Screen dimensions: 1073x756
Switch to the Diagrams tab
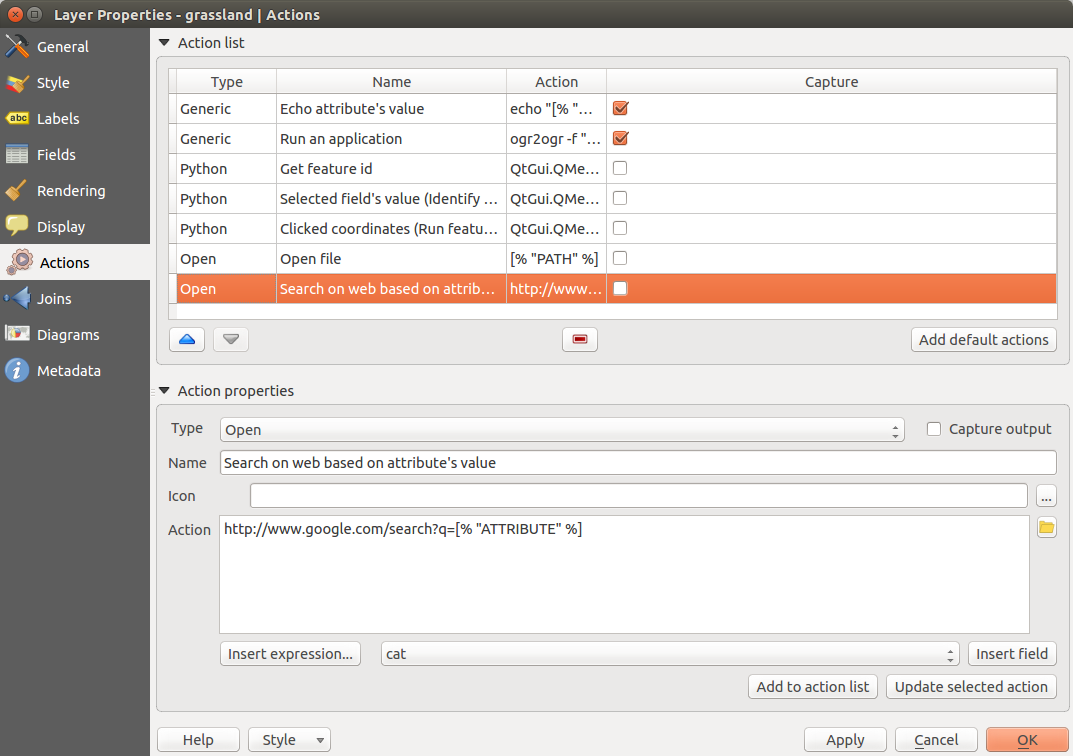[x=67, y=335]
